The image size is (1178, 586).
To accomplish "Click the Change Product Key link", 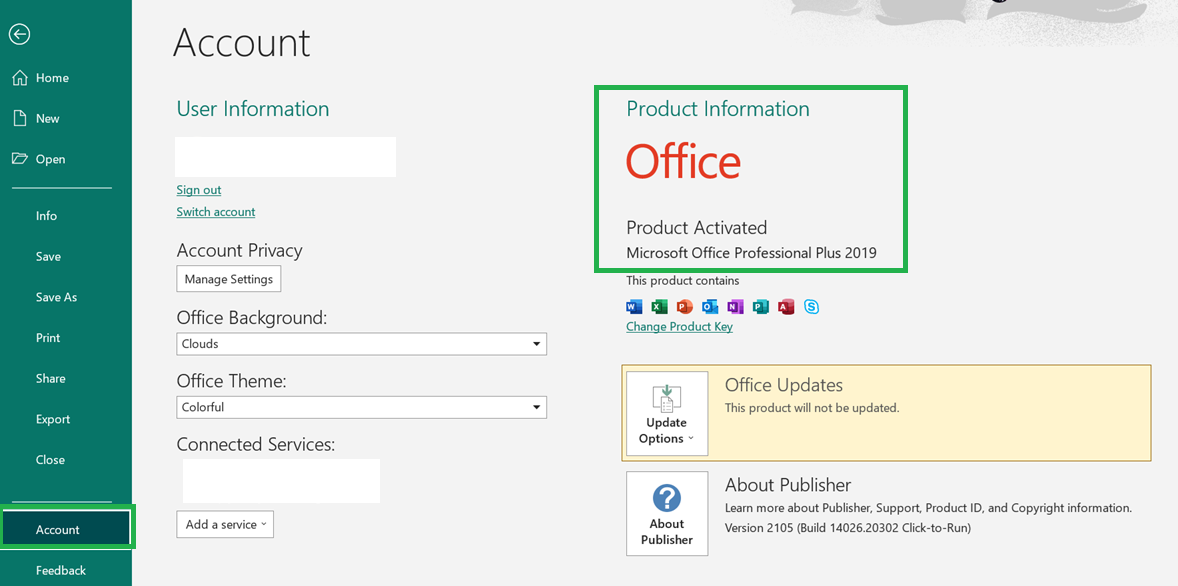I will (679, 327).
